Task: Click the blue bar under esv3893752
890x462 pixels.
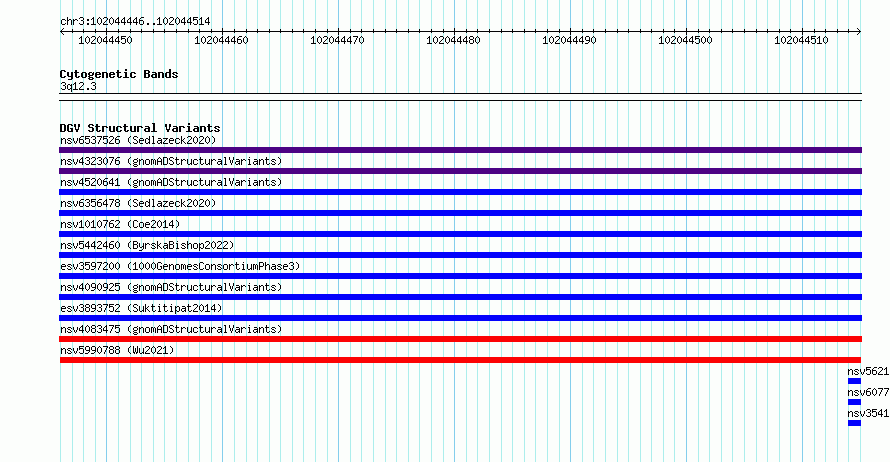Action: (x=460, y=318)
